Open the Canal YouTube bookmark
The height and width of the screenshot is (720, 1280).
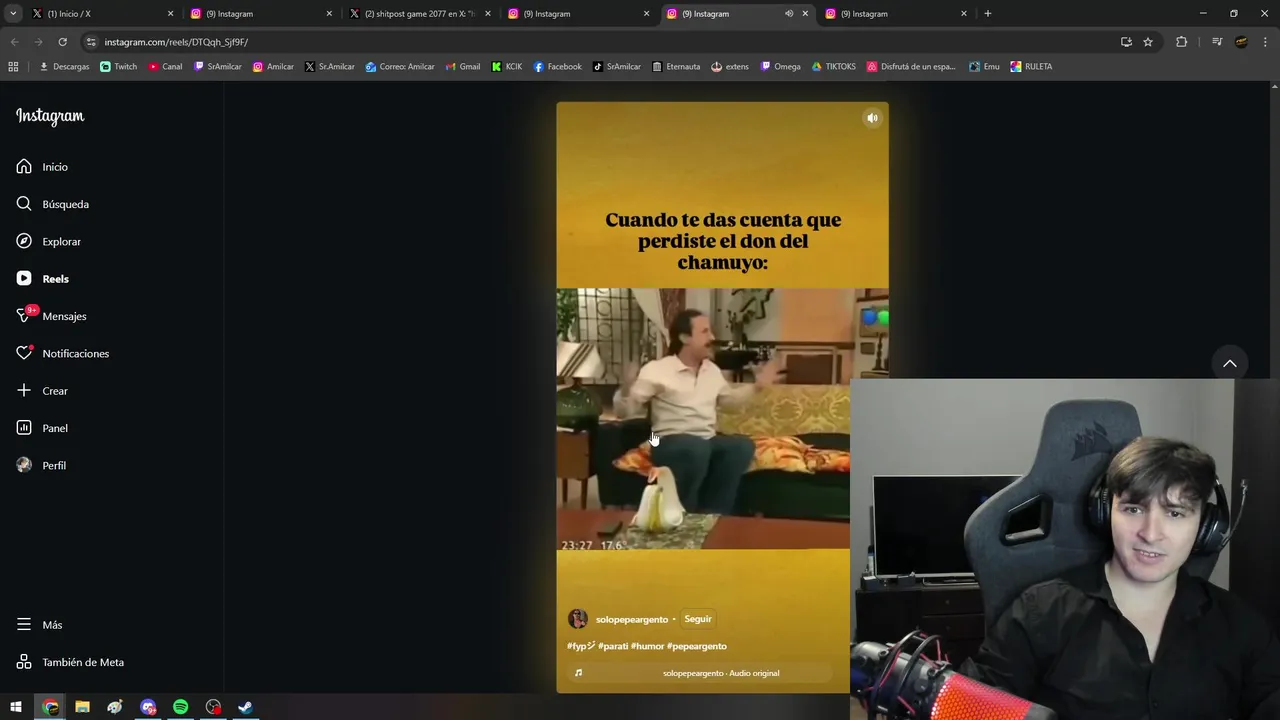(x=165, y=67)
